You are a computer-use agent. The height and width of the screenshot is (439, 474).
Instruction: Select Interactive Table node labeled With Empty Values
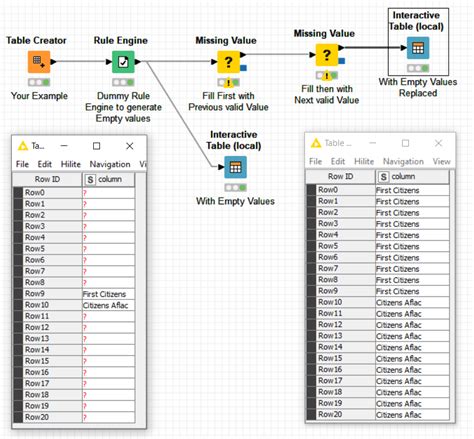[235, 167]
